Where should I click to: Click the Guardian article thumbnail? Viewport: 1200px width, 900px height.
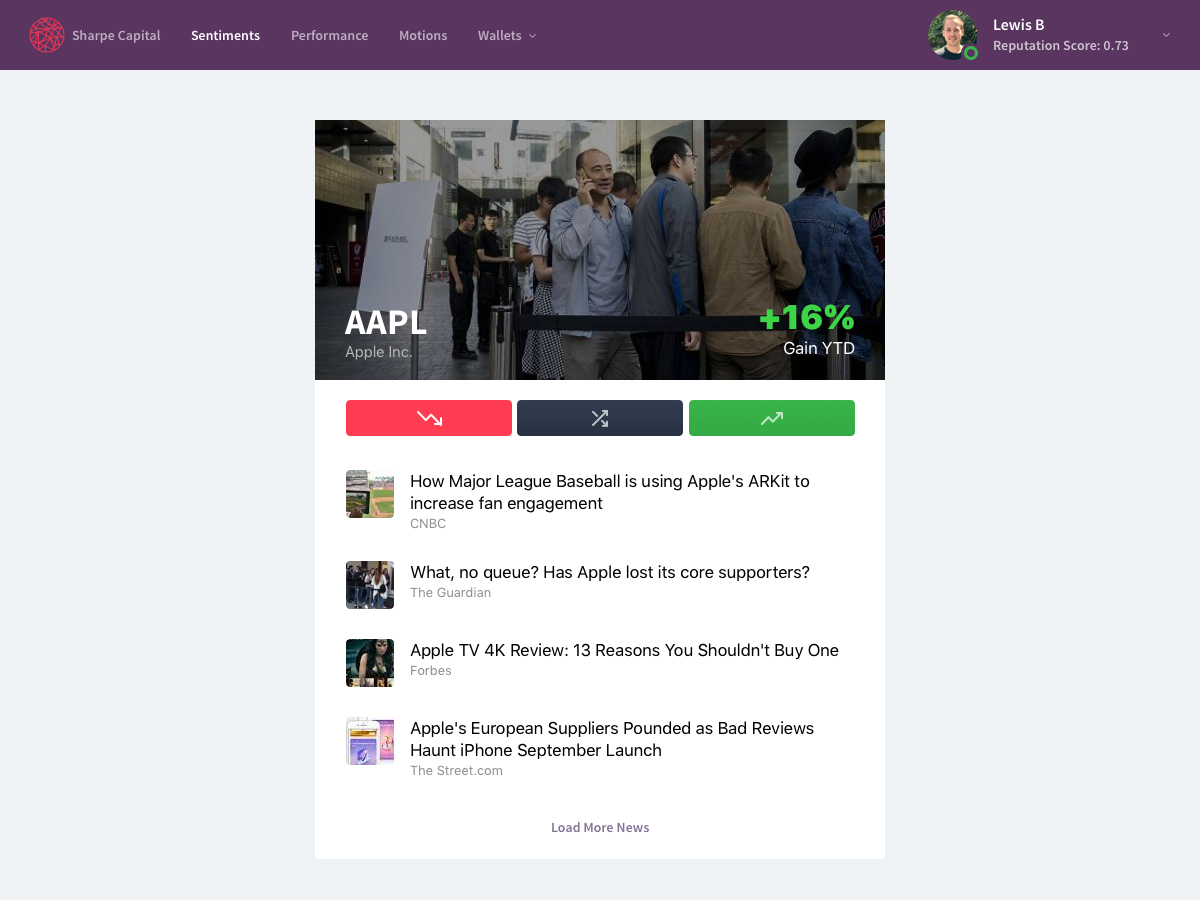click(370, 585)
